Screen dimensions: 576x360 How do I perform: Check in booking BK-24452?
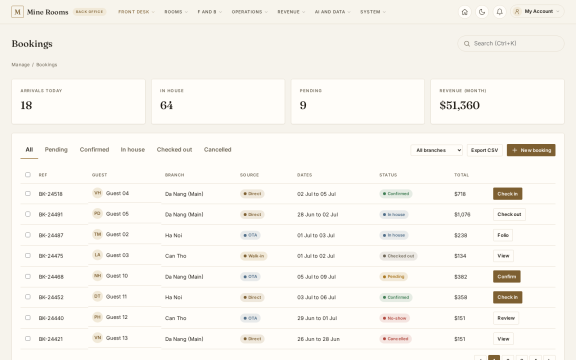(507, 297)
